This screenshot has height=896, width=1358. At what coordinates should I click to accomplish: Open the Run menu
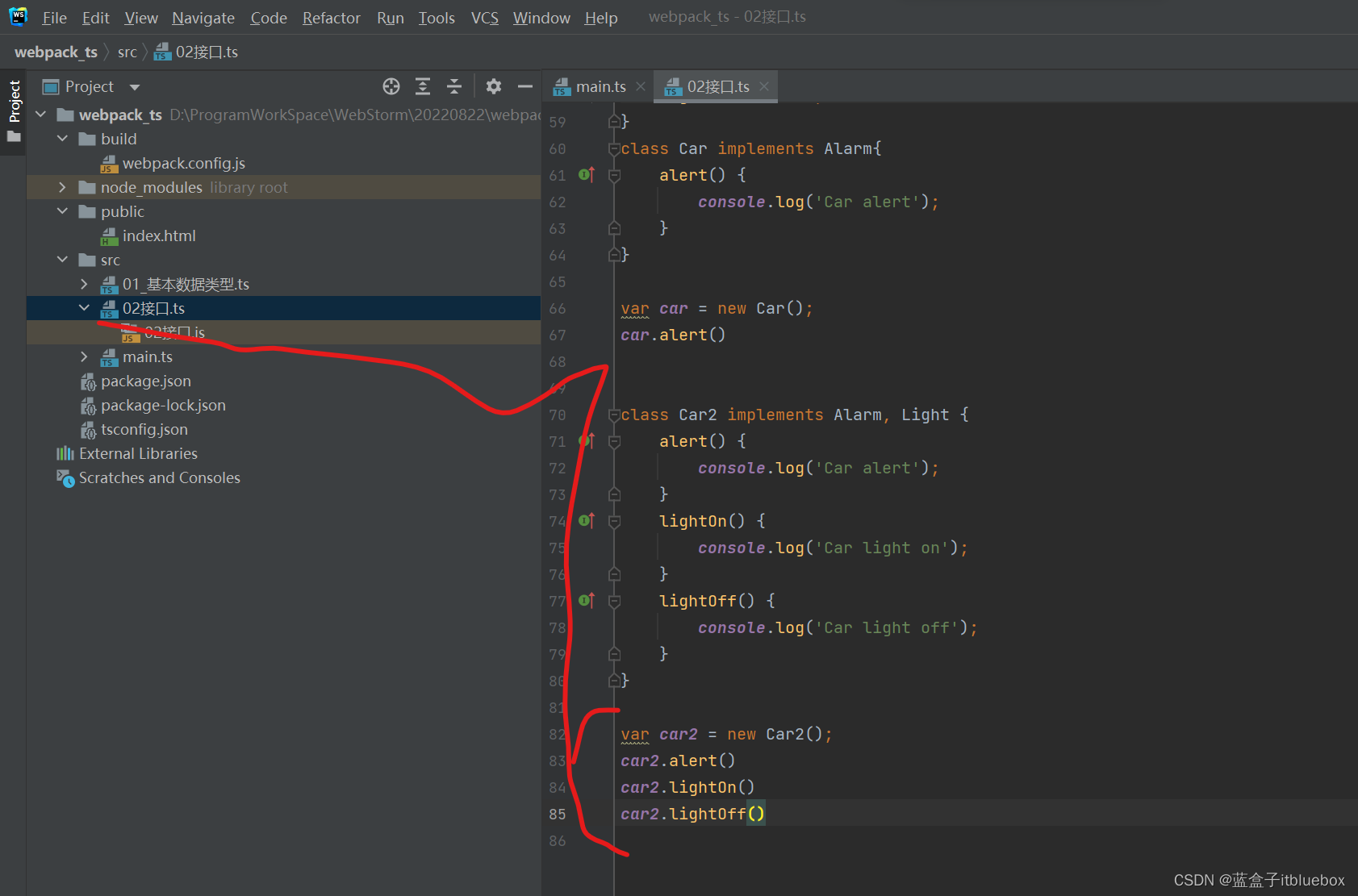(x=391, y=18)
